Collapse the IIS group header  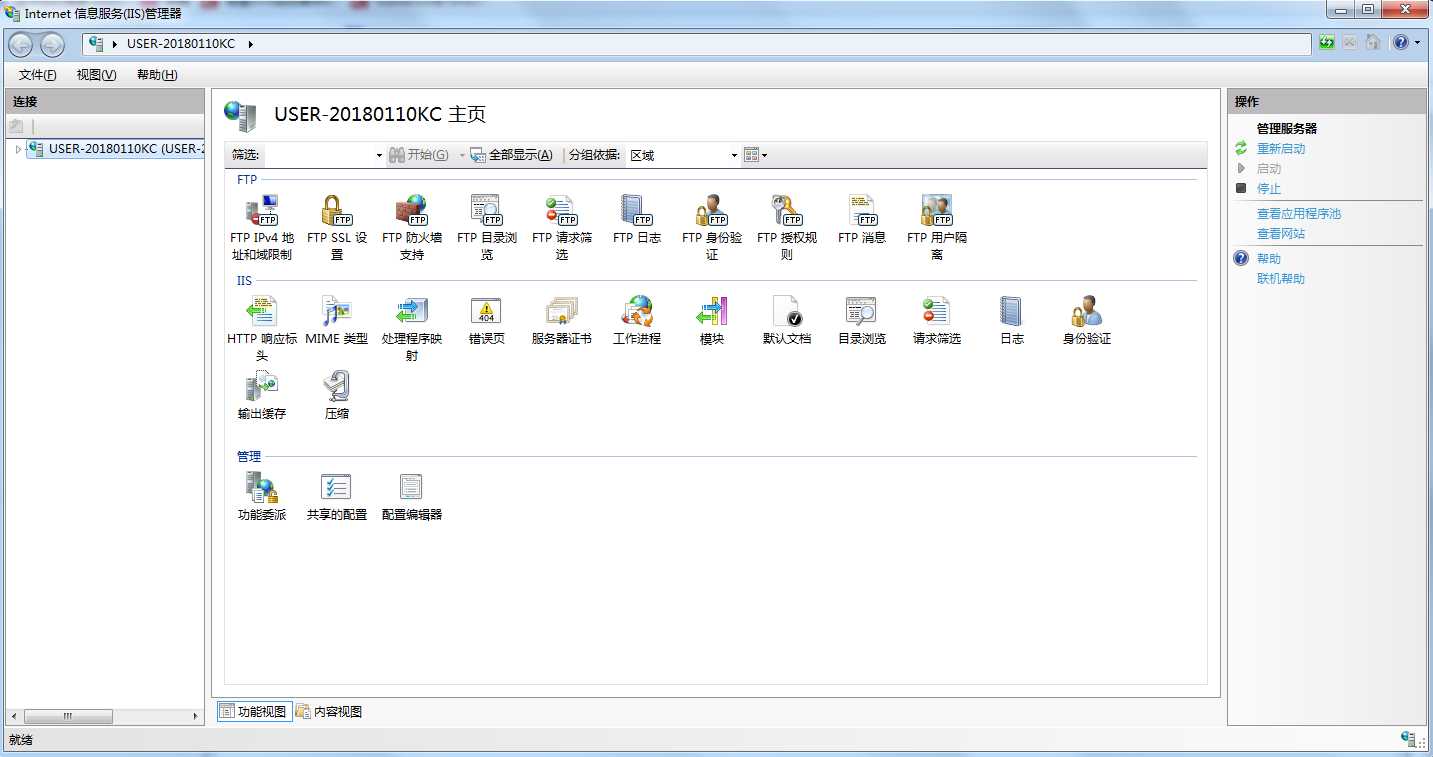[x=244, y=281]
